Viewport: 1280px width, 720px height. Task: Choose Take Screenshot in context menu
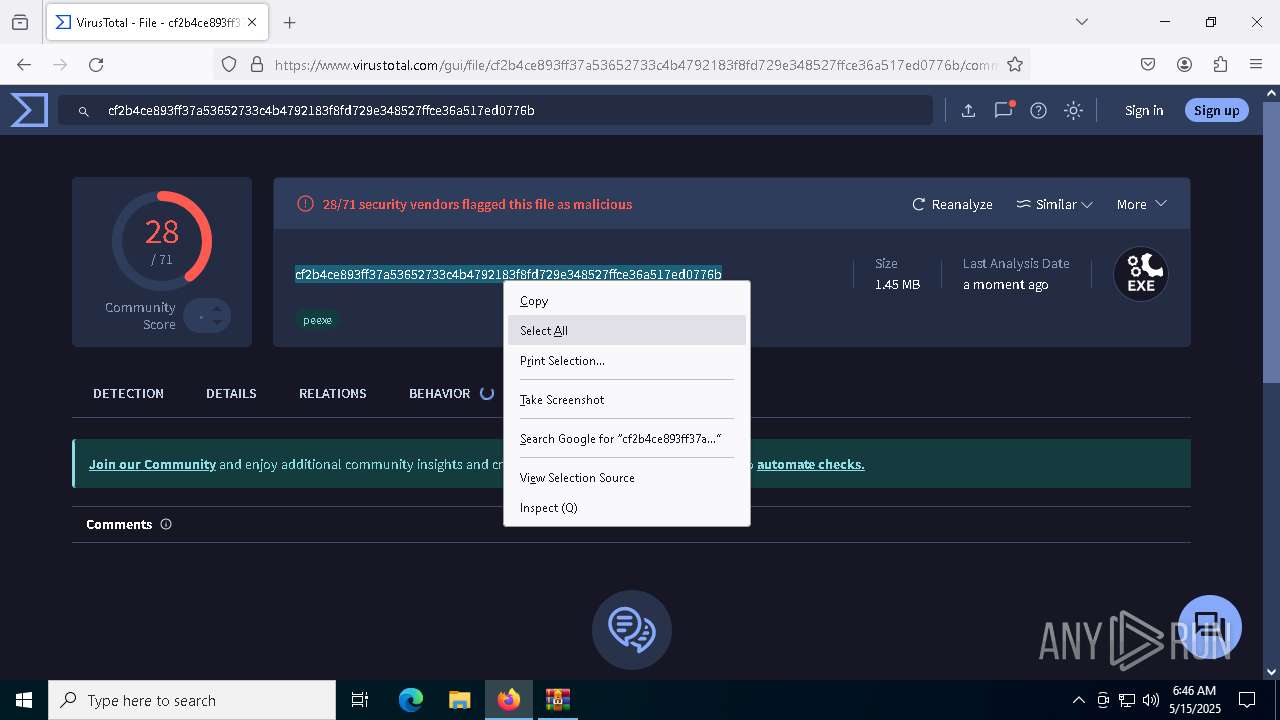point(627,400)
